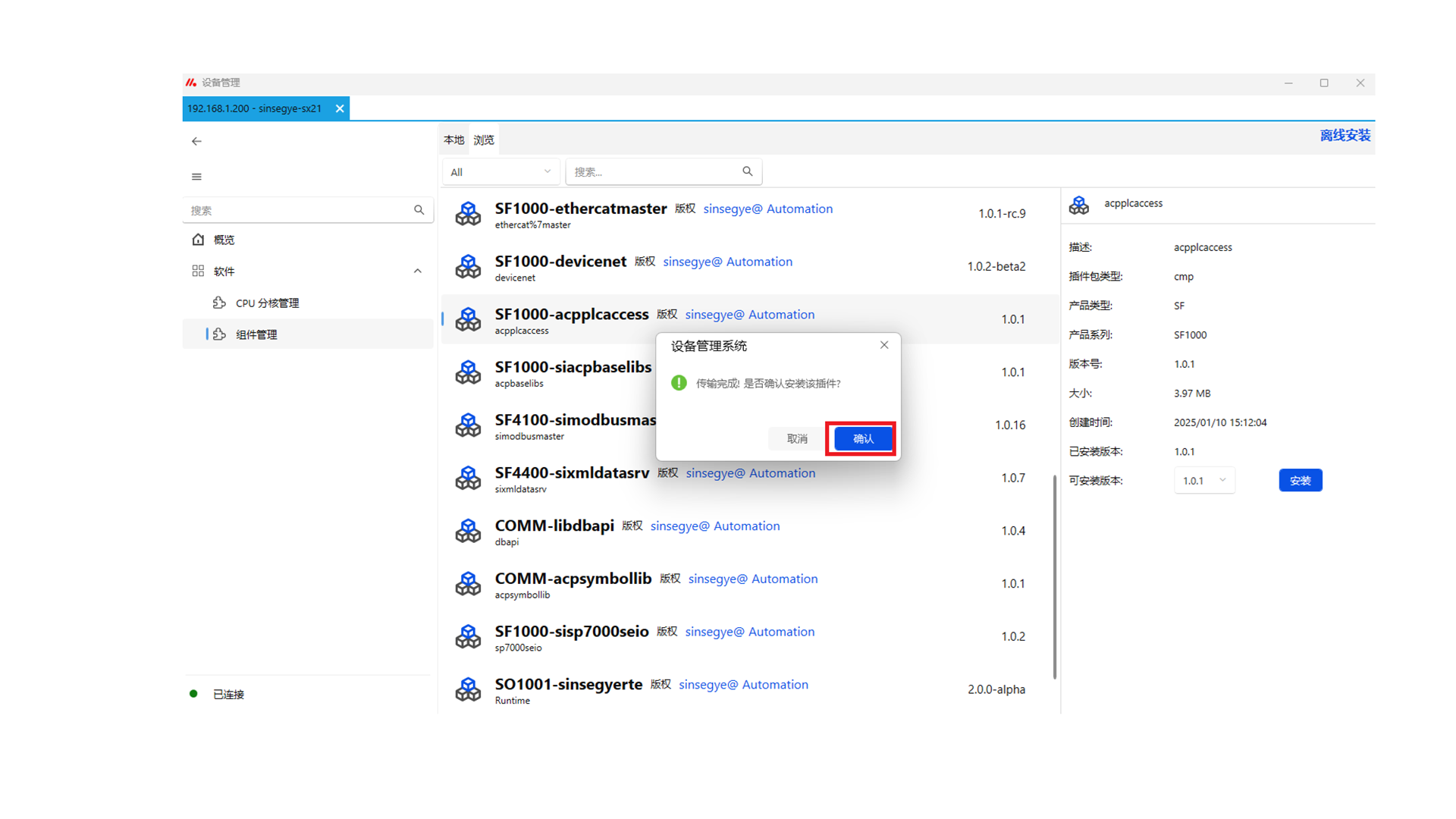Click the 确认 button in dialog
Image resolution: width=1456 pixels, height=819 pixels.
click(862, 439)
